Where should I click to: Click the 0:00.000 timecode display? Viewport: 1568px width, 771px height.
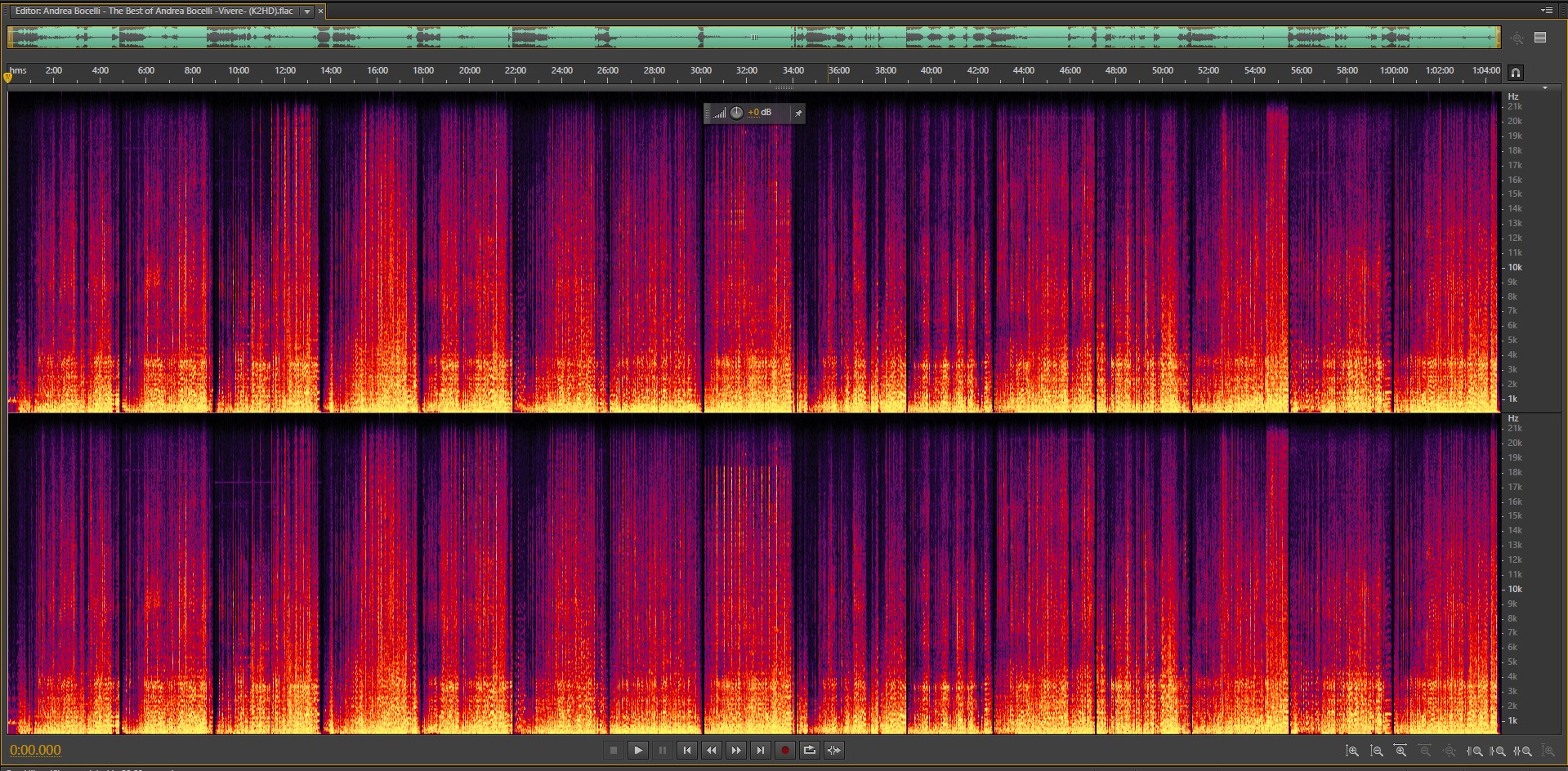pyautogui.click(x=35, y=750)
